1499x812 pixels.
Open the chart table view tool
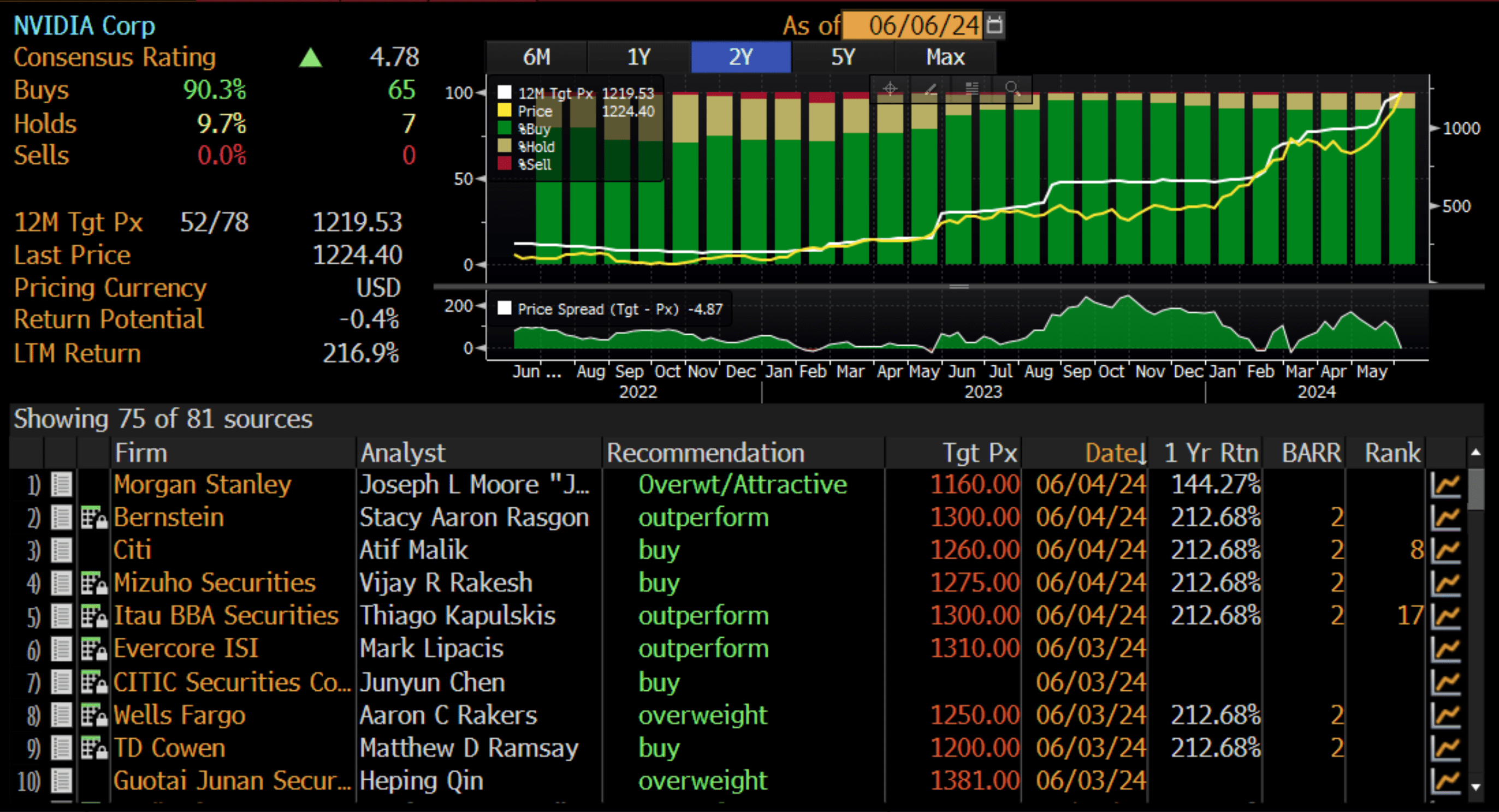[x=972, y=88]
